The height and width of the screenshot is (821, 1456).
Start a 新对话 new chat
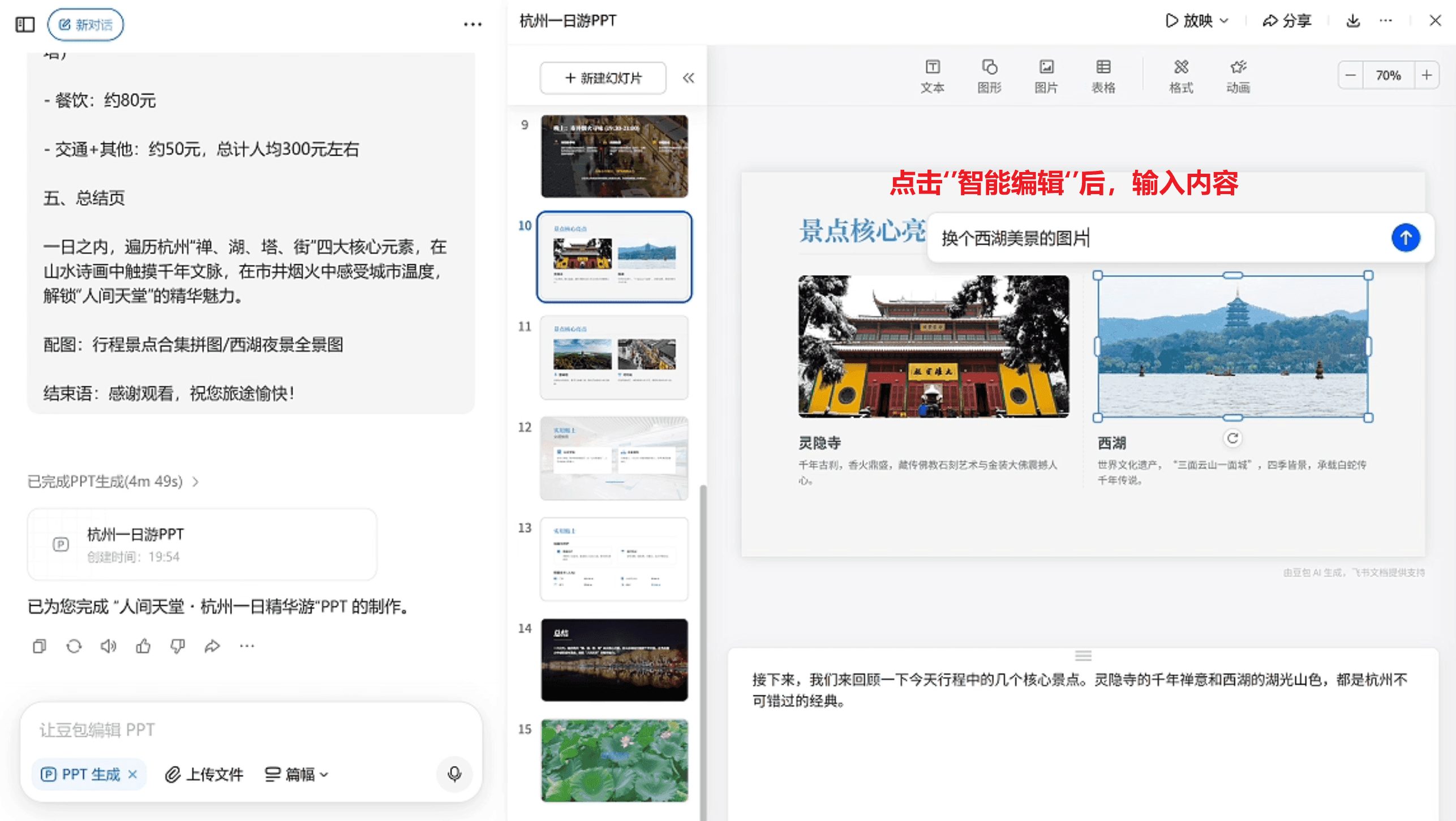pyautogui.click(x=85, y=24)
